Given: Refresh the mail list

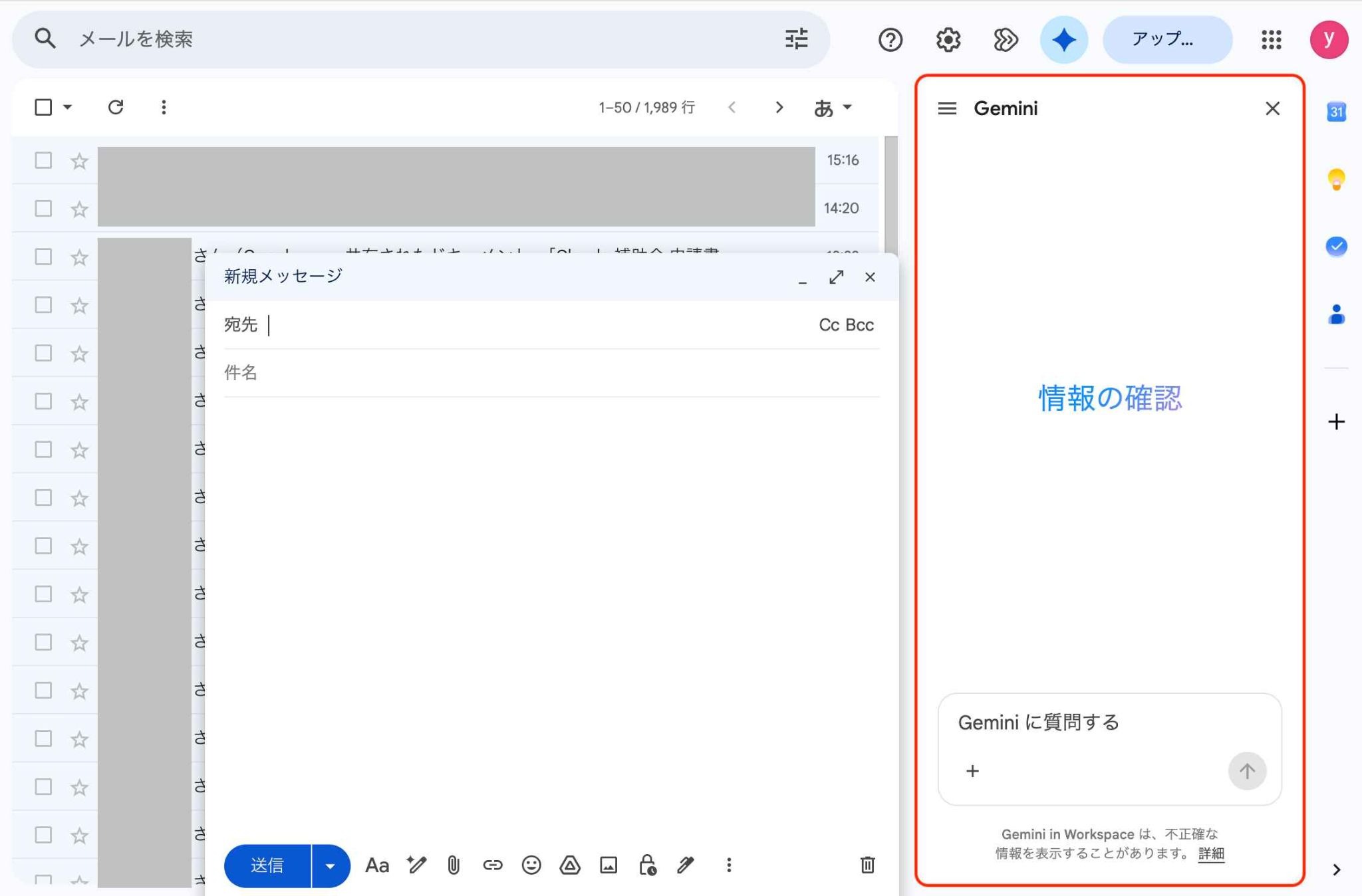Looking at the screenshot, I should 116,107.
